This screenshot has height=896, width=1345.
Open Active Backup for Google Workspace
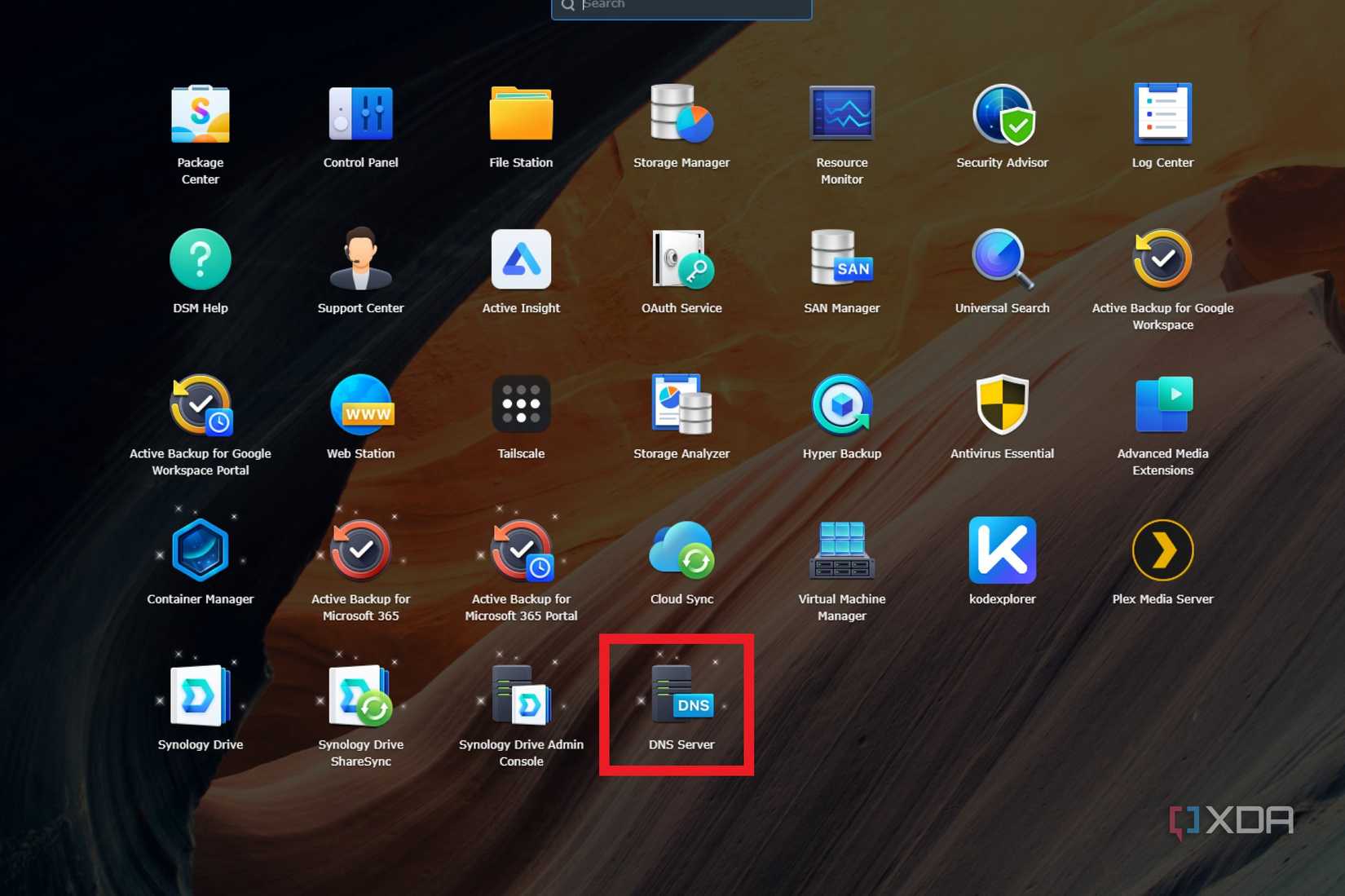tap(1162, 260)
